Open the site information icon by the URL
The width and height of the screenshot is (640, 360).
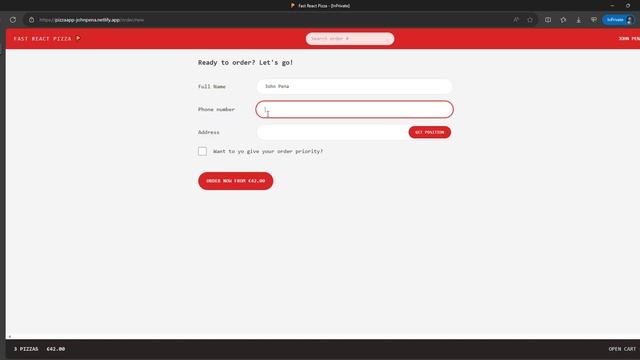click(x=31, y=20)
